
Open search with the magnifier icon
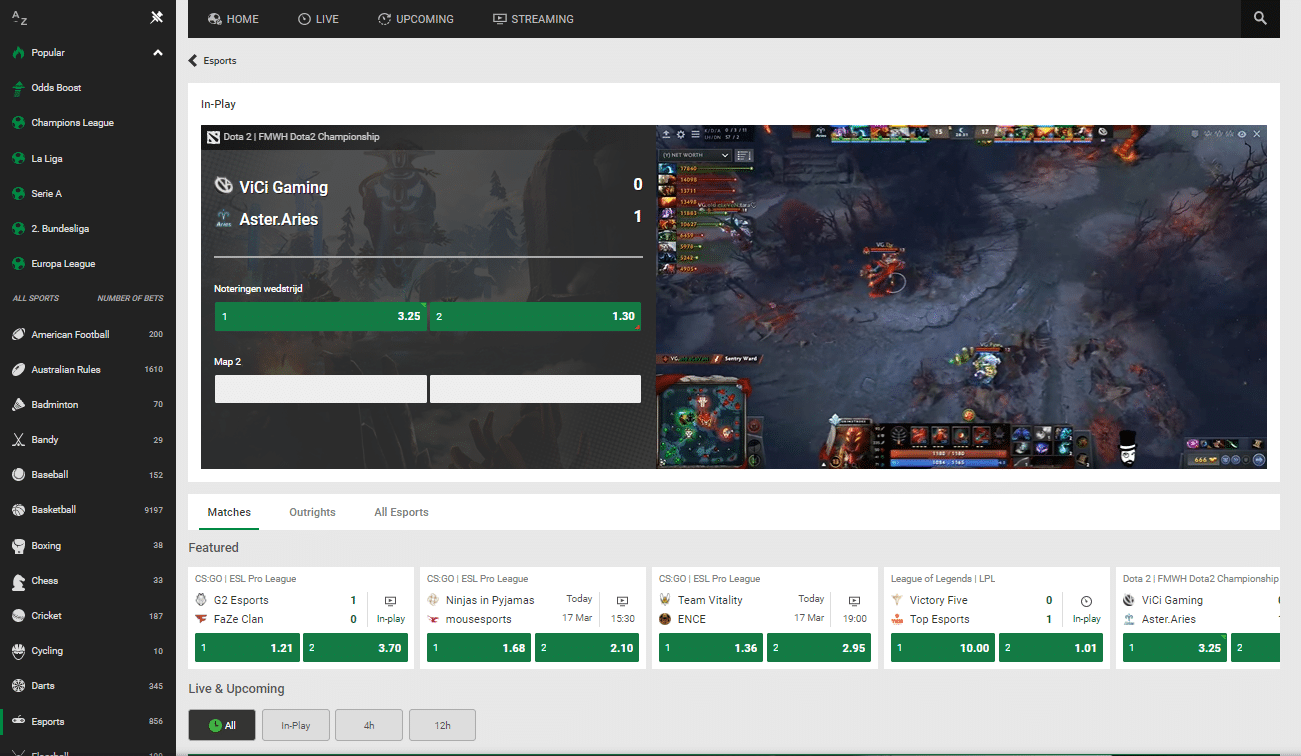pos(1260,18)
